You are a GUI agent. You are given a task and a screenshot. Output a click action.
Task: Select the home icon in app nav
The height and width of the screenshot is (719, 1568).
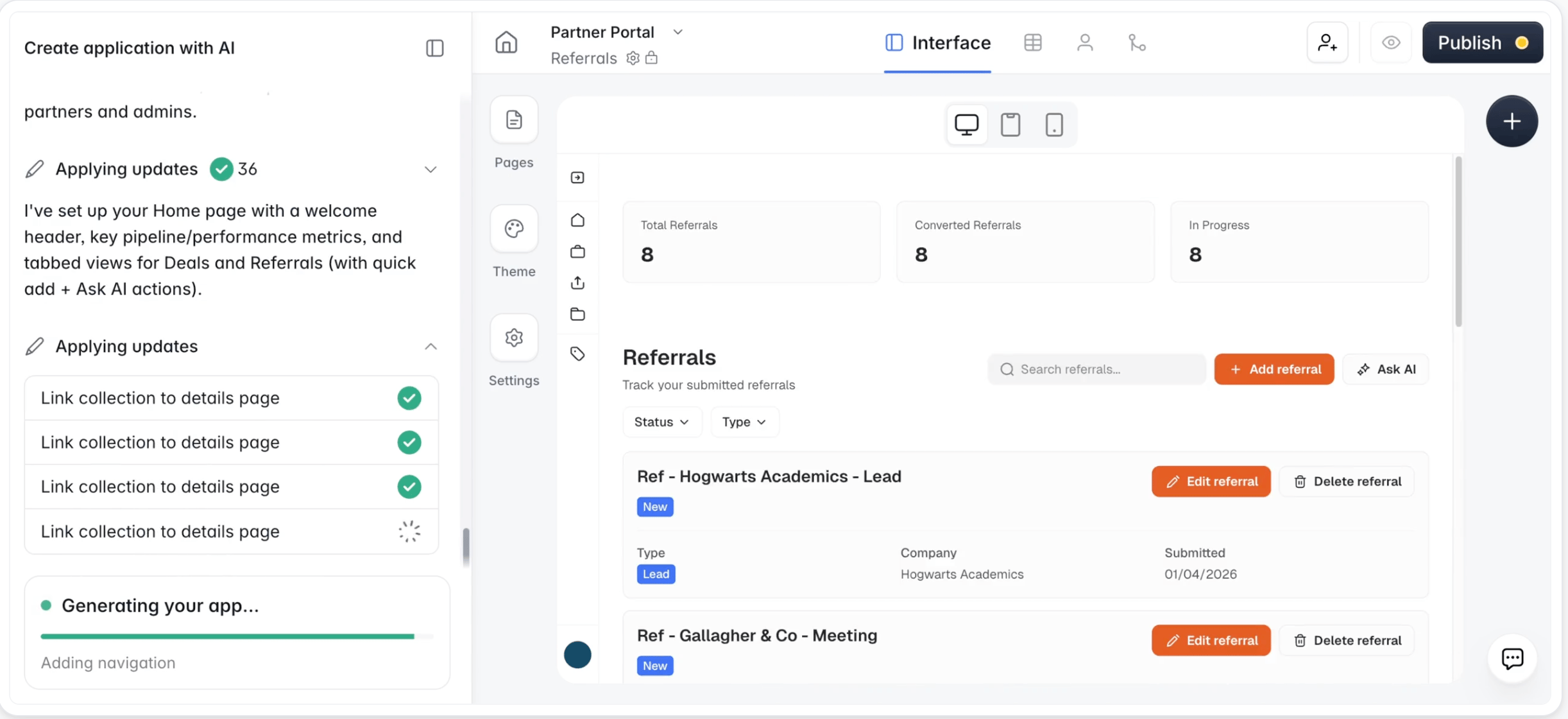point(577,220)
